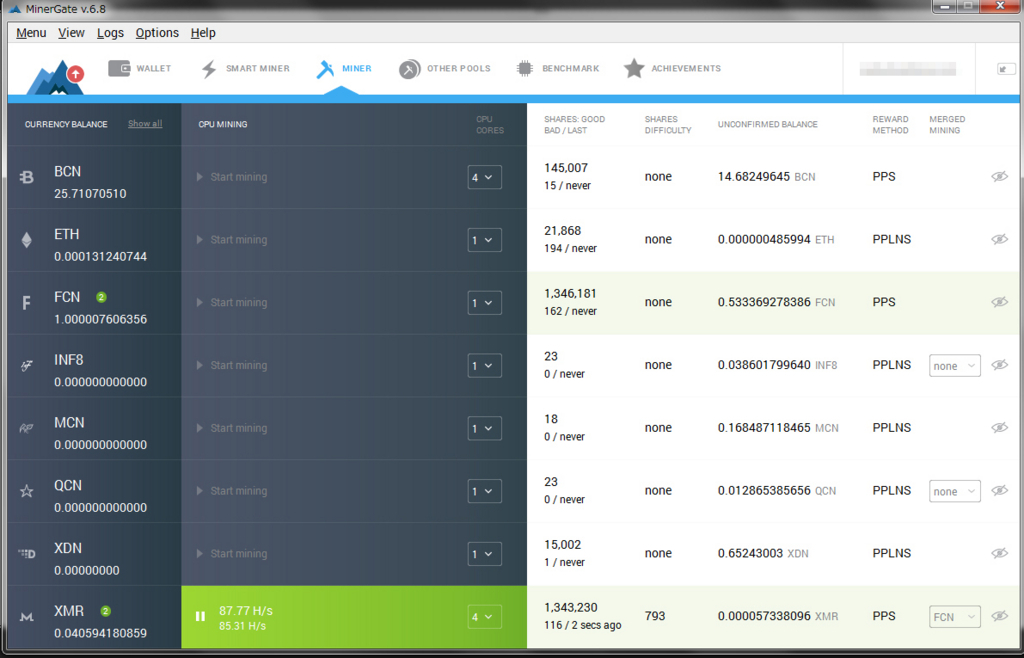Open BCN CPU cores dropdown
Screen dimensions: 1024x658
[x=485, y=178]
